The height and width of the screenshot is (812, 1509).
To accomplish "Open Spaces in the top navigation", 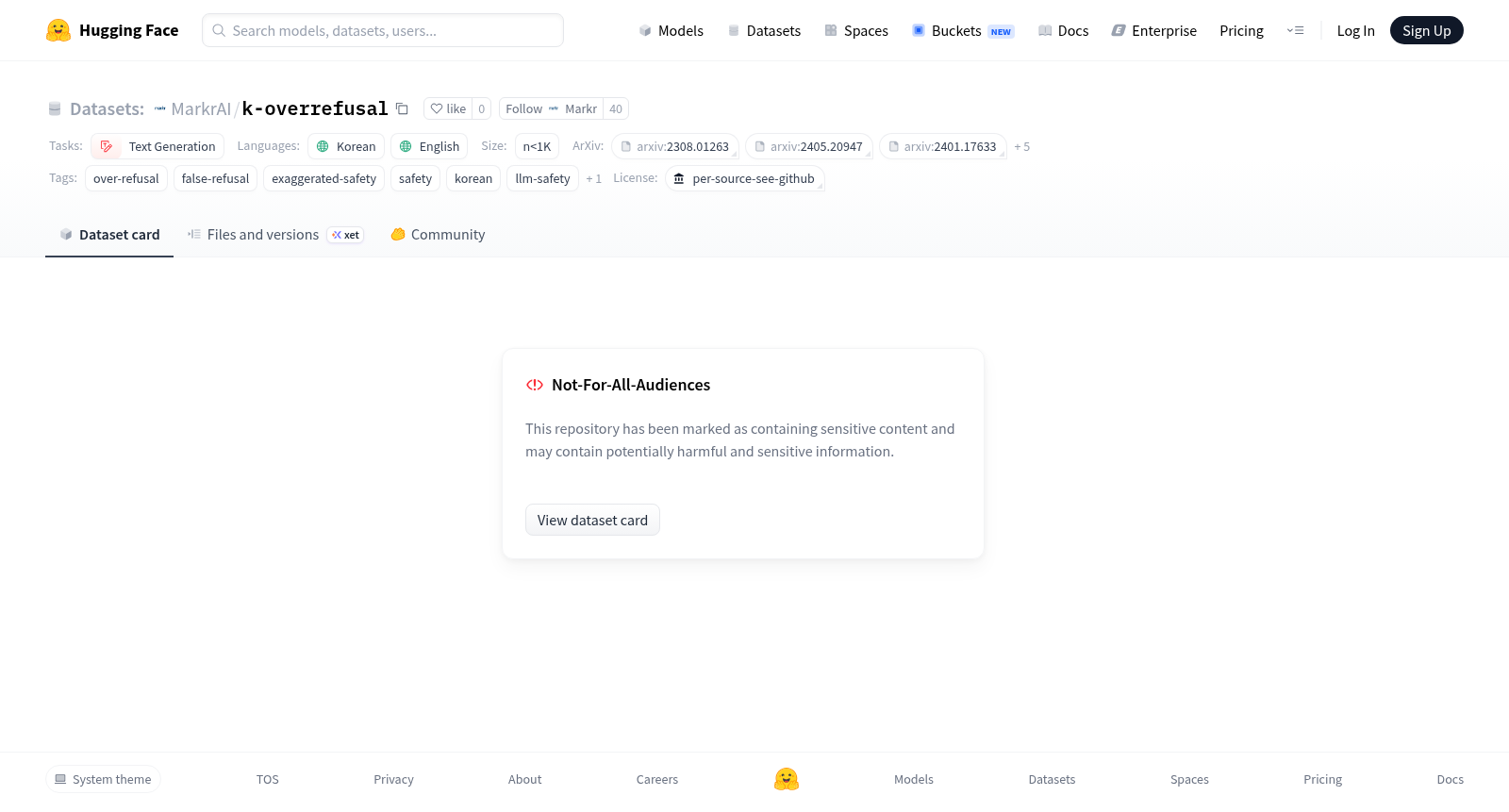I will tap(855, 30).
